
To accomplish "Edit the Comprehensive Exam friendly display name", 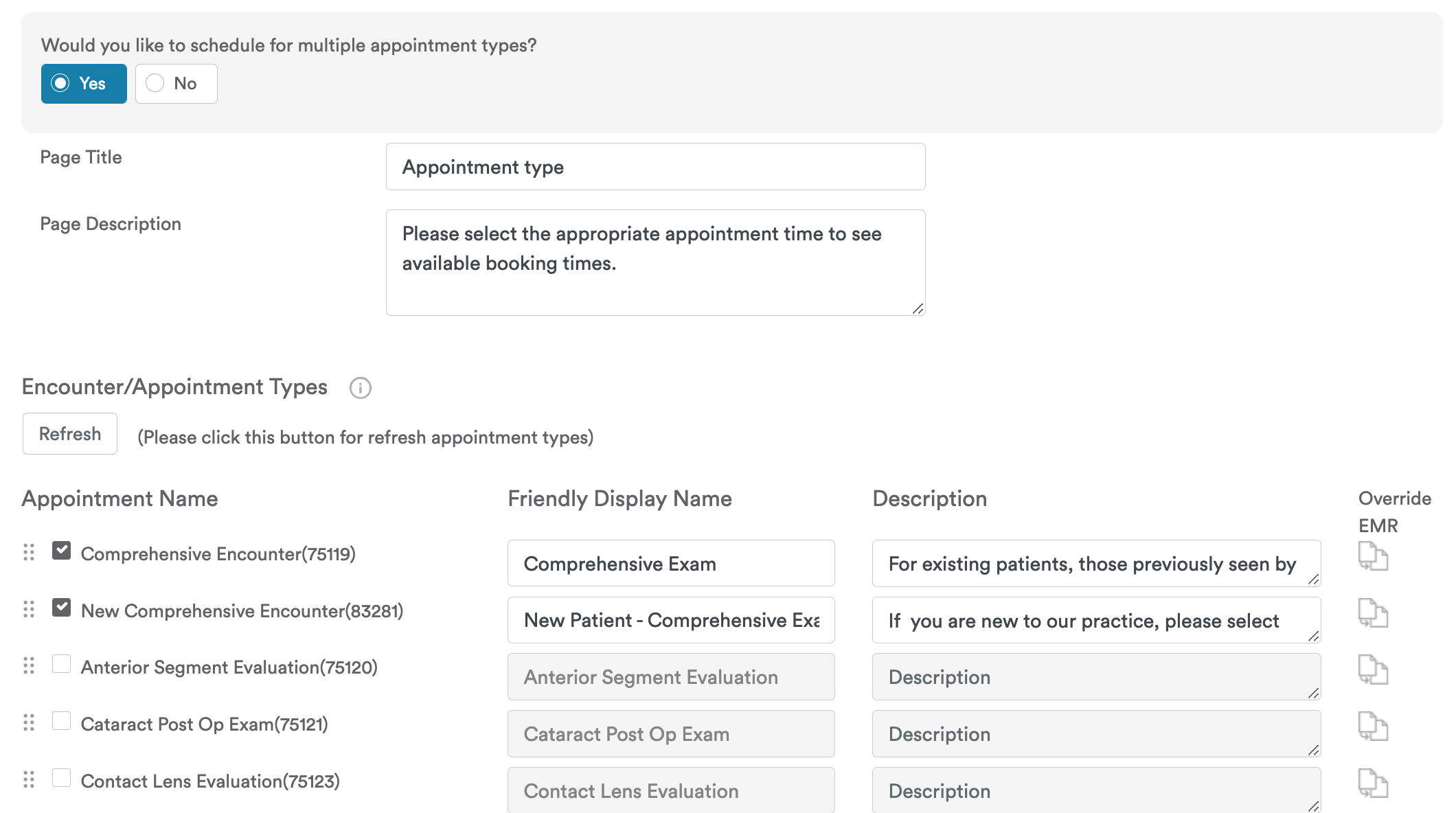I will click(x=670, y=564).
